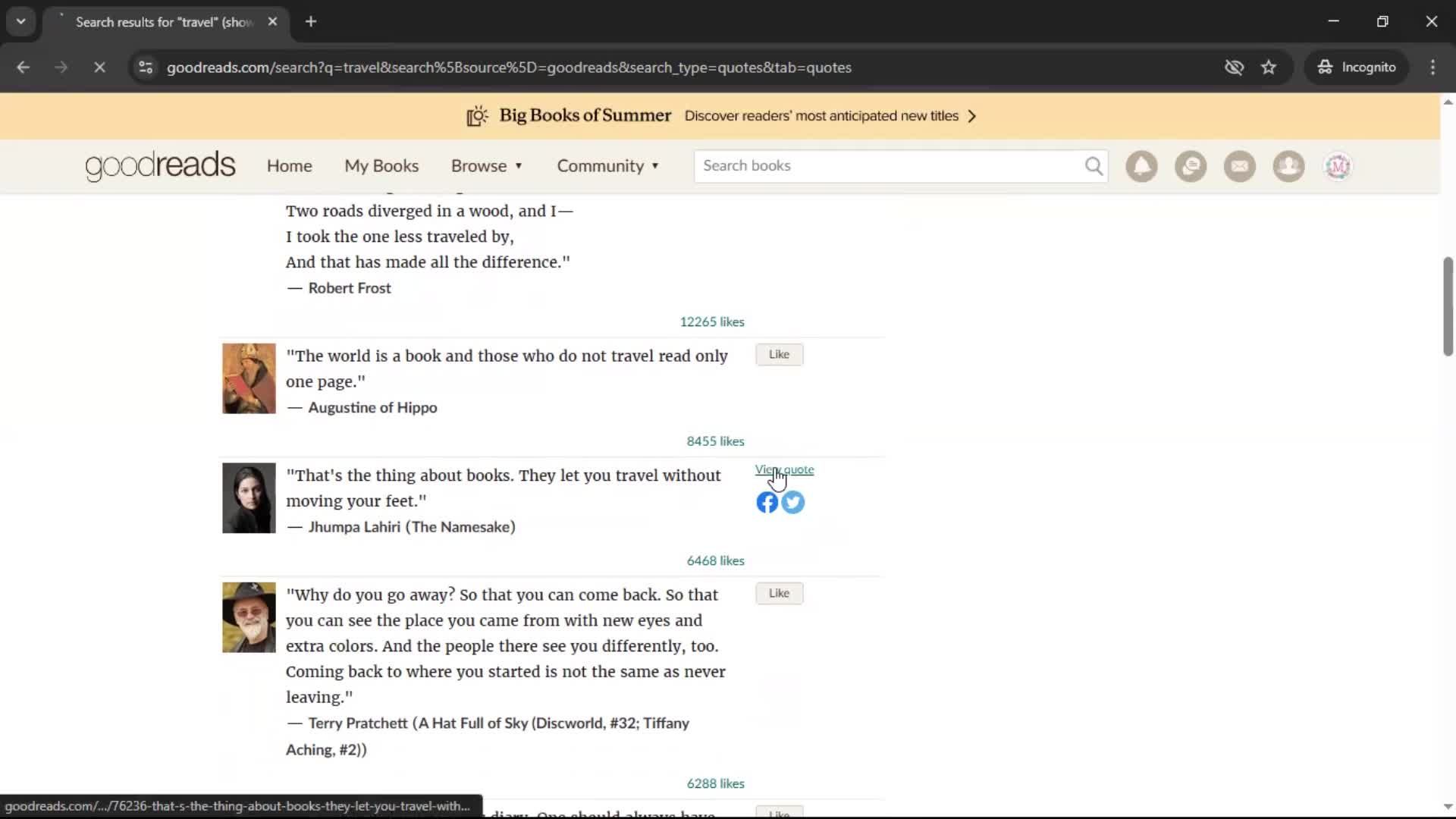
Task: Expand the Community menu
Action: [608, 166]
